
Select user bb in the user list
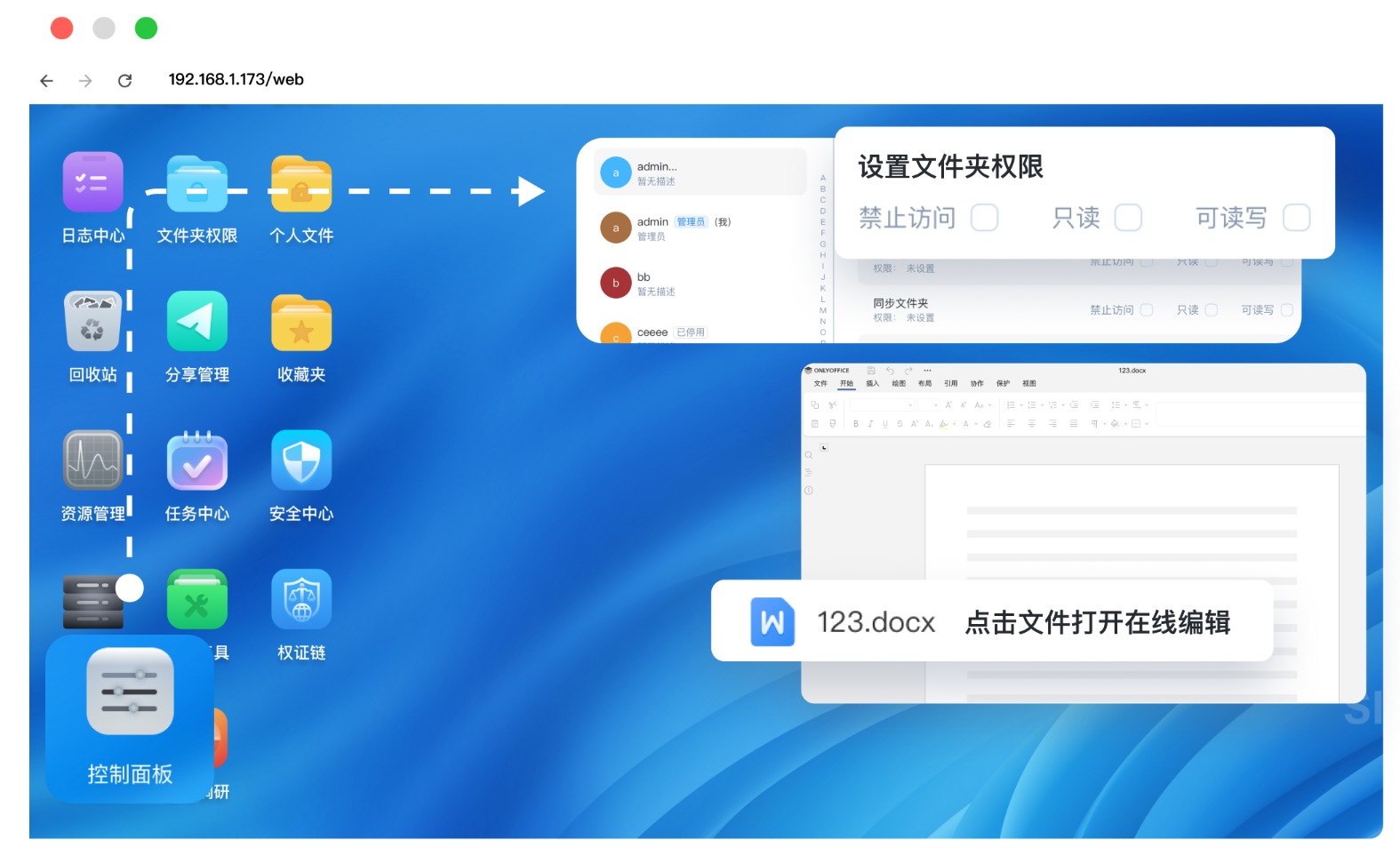tap(702, 284)
